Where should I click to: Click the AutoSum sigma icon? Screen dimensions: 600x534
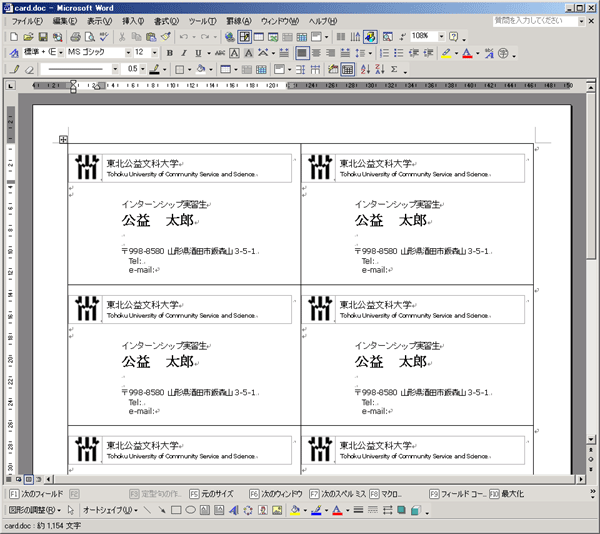click(x=395, y=69)
